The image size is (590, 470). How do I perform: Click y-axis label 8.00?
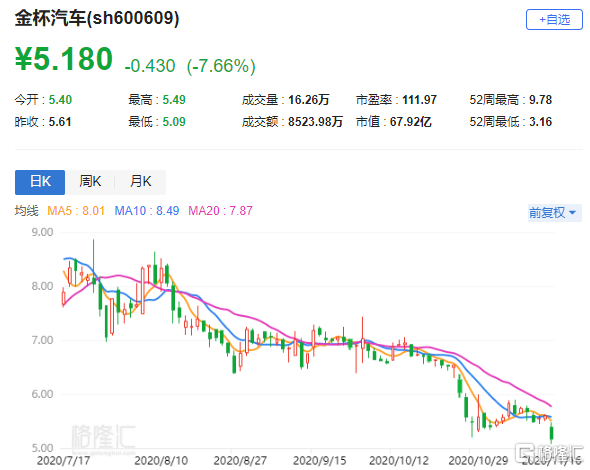point(42,286)
